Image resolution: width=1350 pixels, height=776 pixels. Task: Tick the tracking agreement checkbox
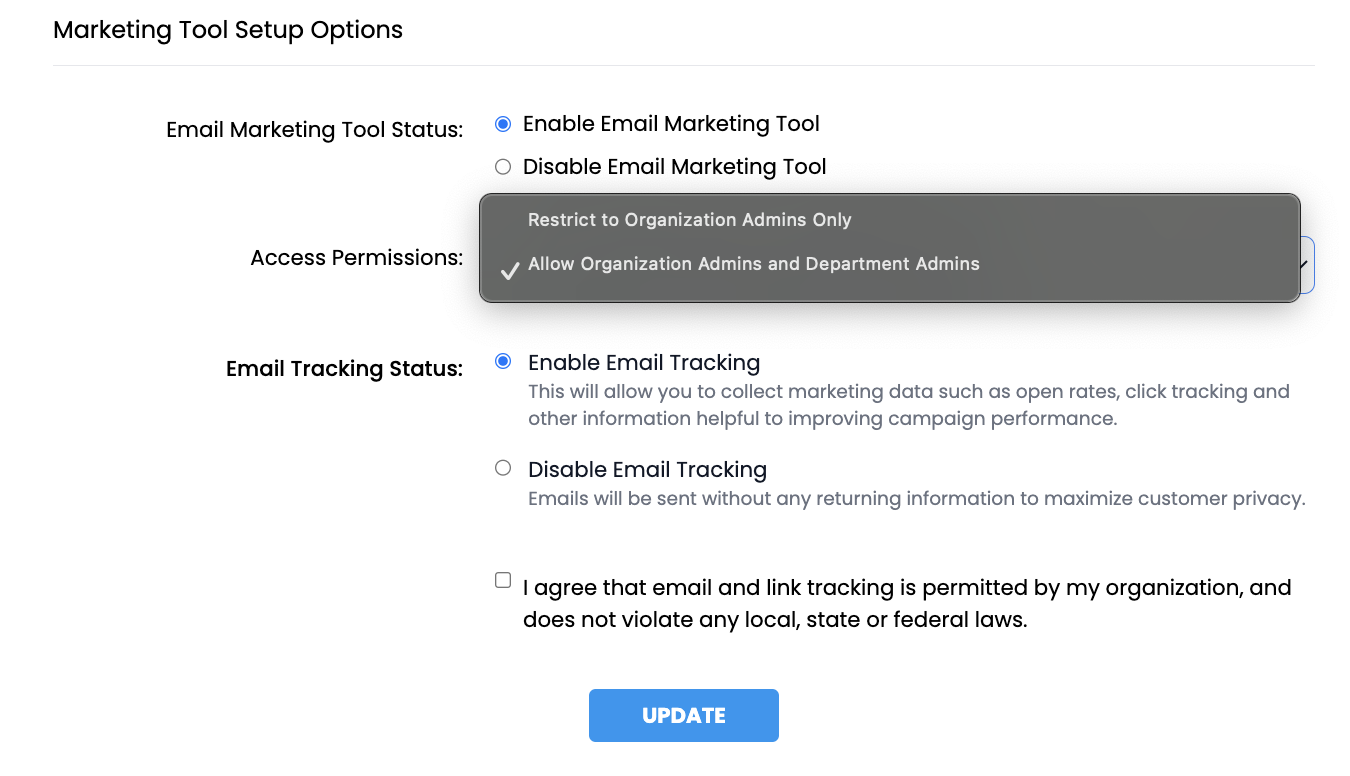(503, 580)
